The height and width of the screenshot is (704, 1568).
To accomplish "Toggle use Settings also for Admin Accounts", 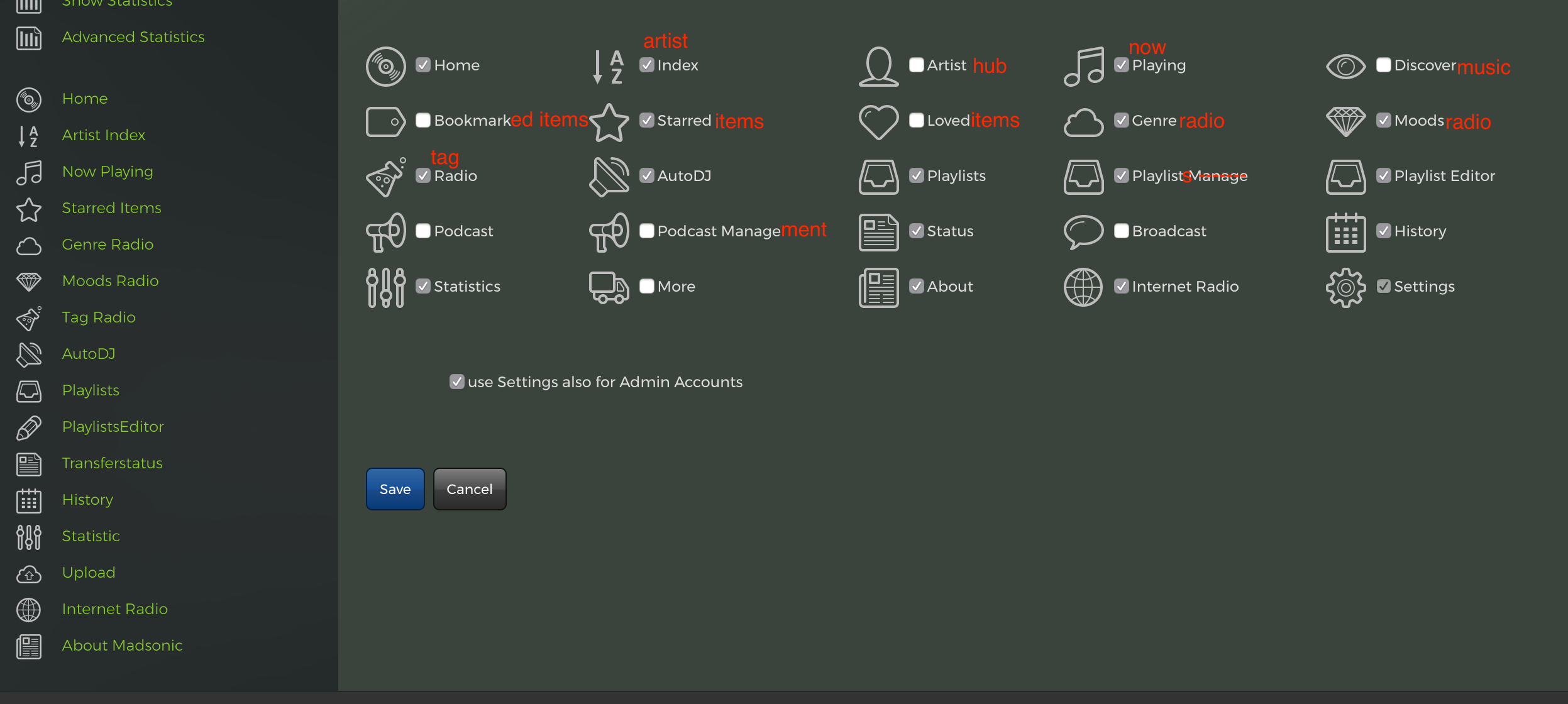I will pyautogui.click(x=457, y=382).
